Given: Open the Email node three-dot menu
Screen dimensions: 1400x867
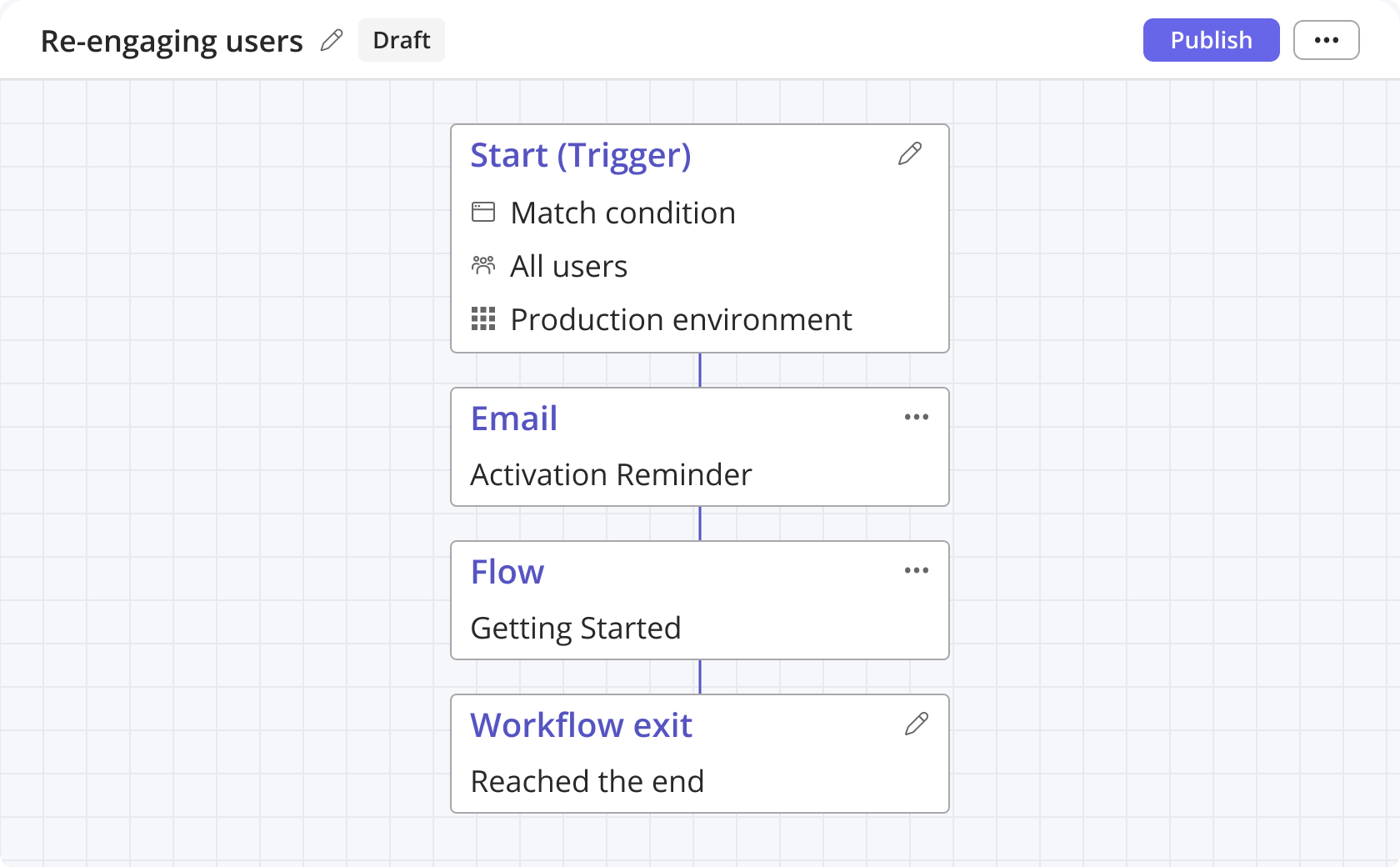Looking at the screenshot, I should [x=917, y=417].
